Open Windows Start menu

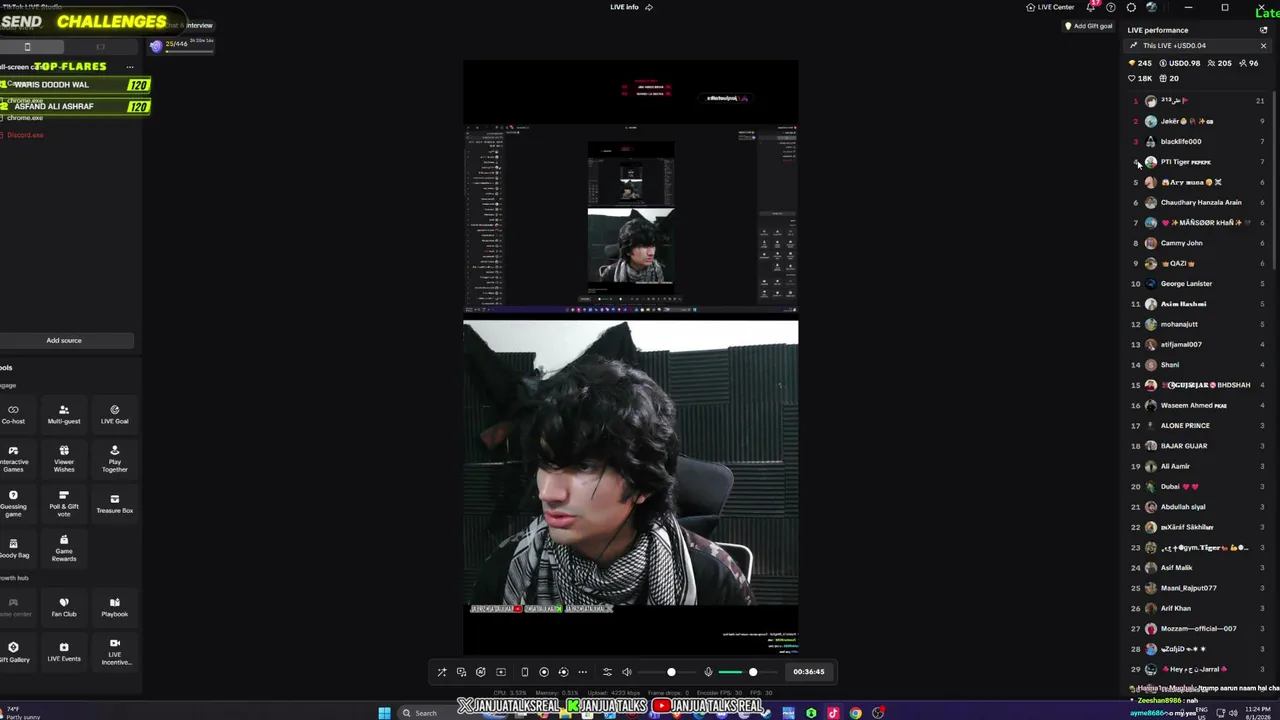[x=384, y=713]
